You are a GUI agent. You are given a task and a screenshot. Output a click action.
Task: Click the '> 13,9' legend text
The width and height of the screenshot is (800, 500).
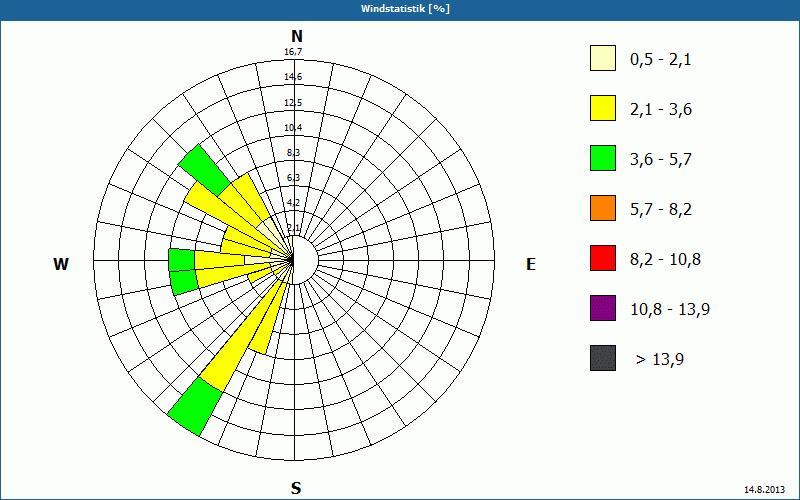pos(660,360)
